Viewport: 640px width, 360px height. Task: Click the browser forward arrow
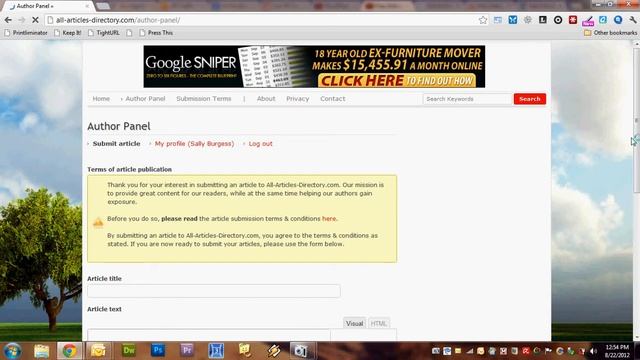click(x=22, y=20)
